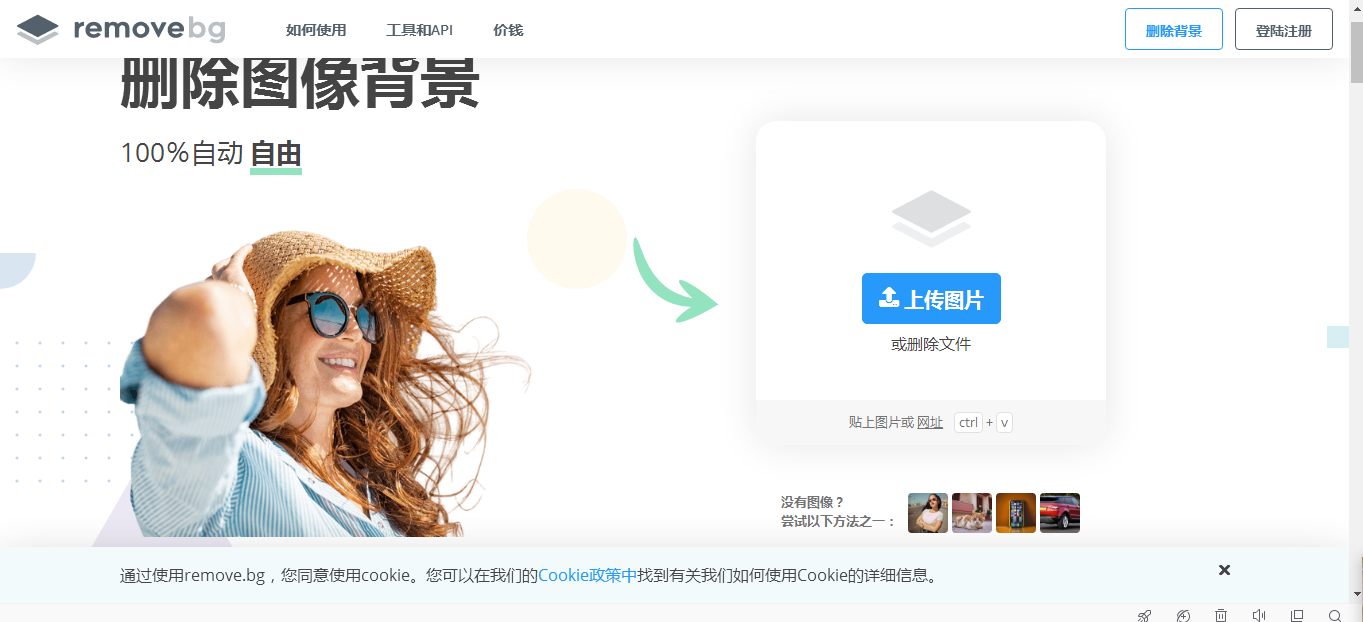Select the phone sample thumbnail
This screenshot has width=1363, height=622.
coord(1016,513)
